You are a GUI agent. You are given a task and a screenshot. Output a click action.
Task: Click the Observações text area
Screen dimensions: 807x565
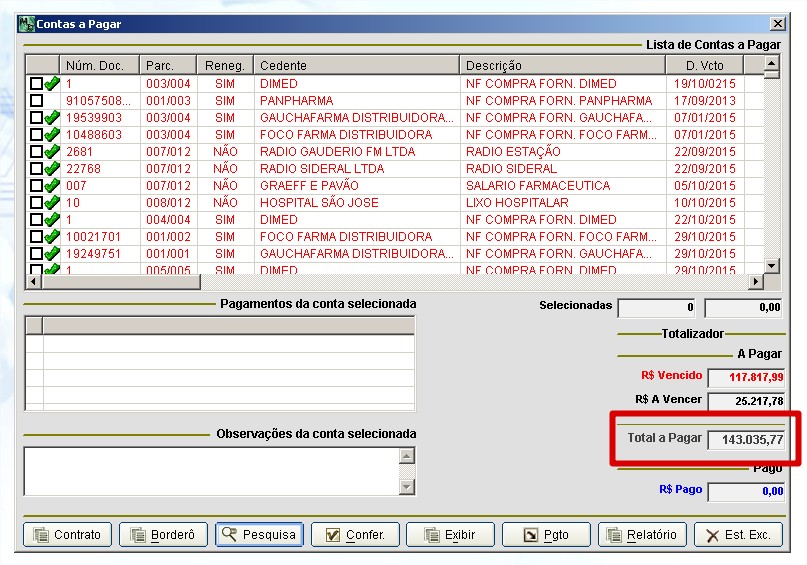tap(210, 471)
